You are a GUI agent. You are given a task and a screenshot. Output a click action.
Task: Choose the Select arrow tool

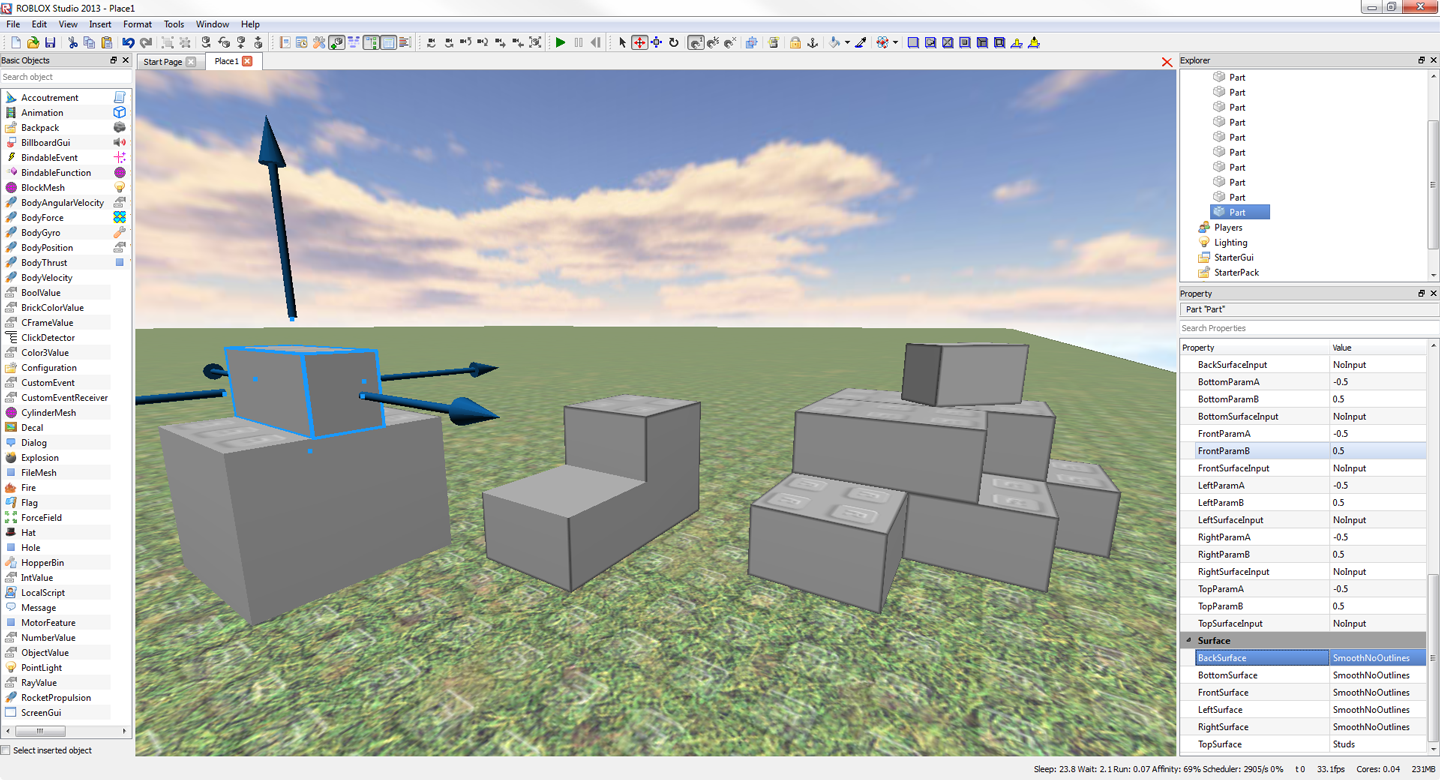(622, 43)
